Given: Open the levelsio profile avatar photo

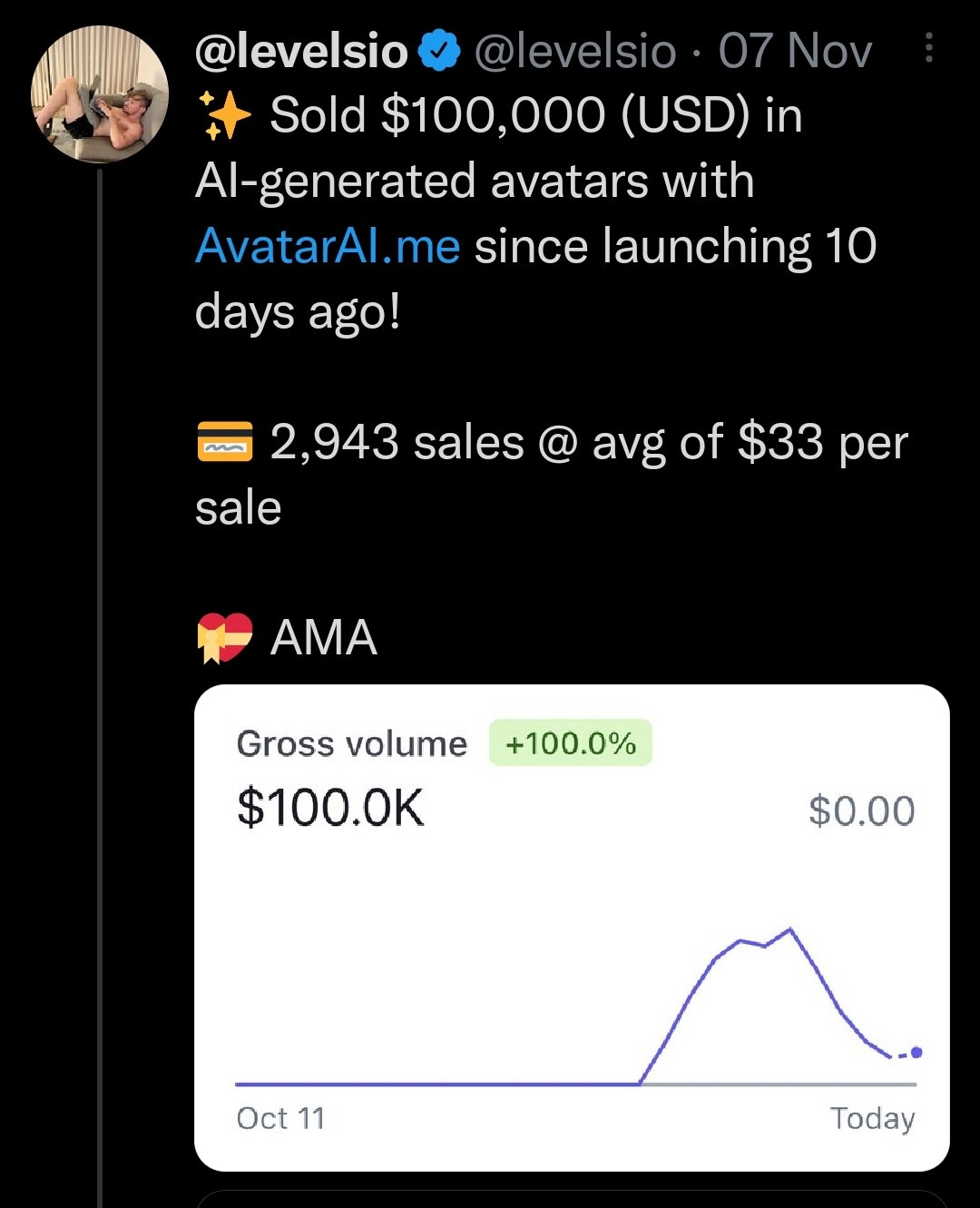Looking at the screenshot, I should point(100,94).
